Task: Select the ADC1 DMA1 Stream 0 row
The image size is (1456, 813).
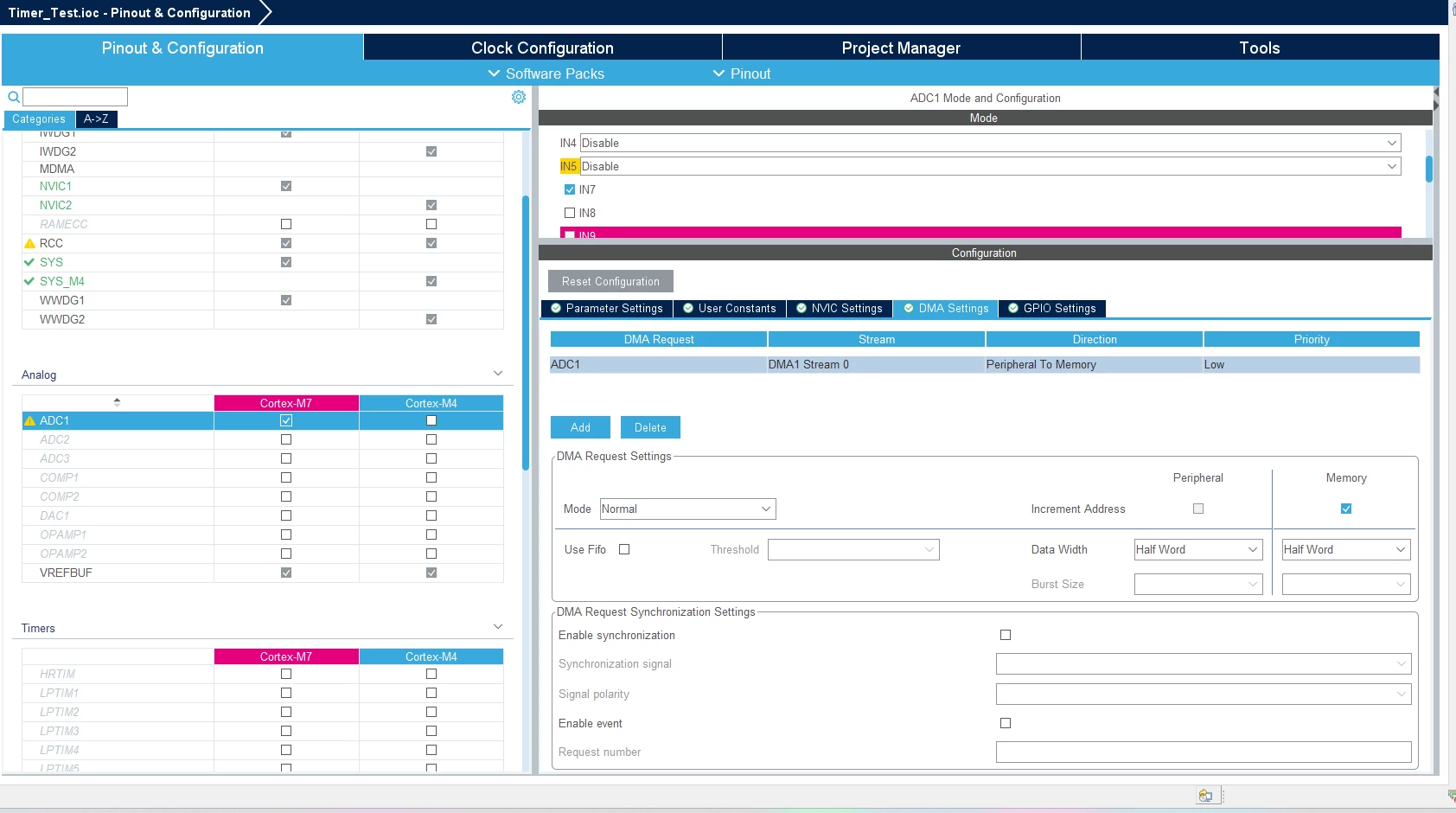Action: click(985, 364)
